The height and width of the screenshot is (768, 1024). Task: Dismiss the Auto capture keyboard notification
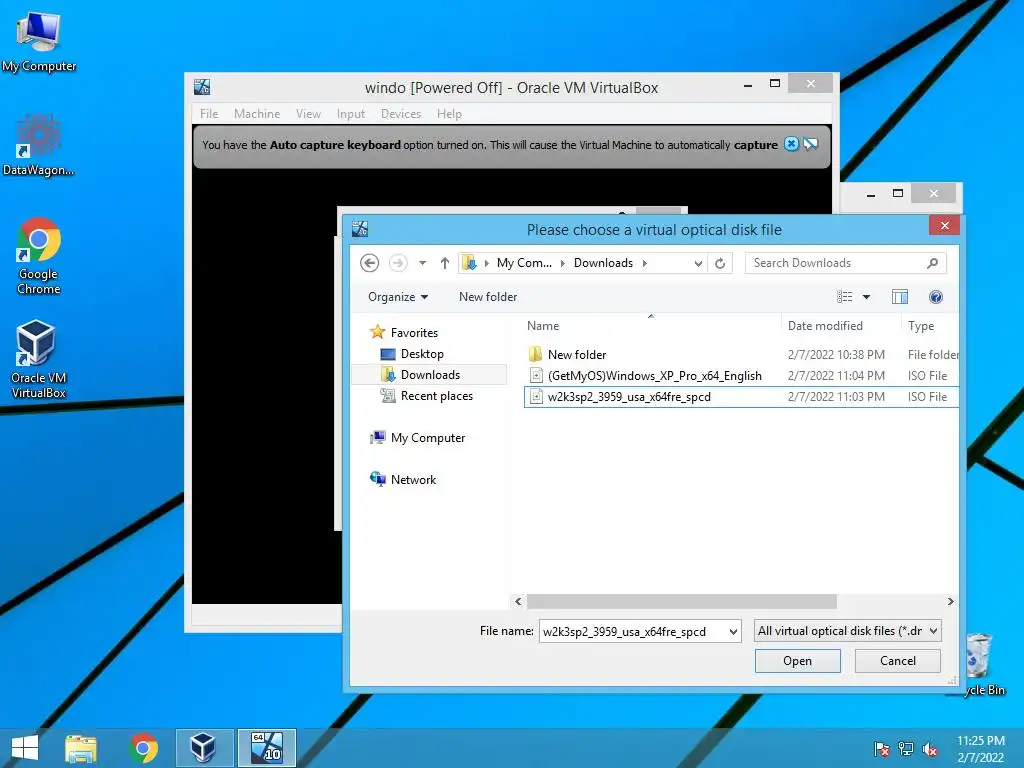click(791, 144)
